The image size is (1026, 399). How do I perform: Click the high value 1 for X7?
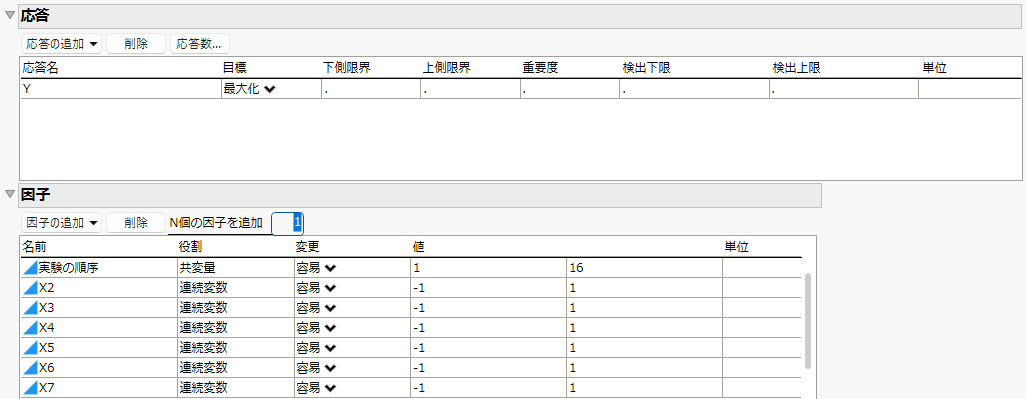coord(644,388)
